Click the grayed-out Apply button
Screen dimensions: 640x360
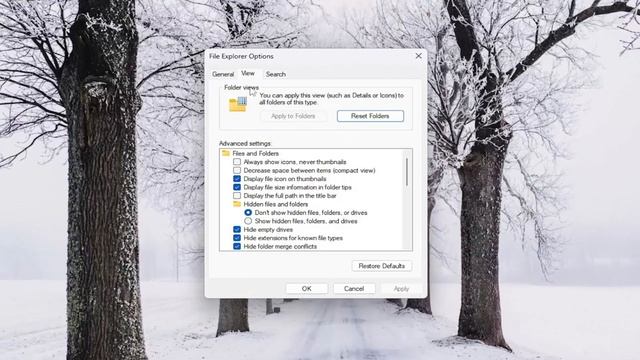click(401, 289)
